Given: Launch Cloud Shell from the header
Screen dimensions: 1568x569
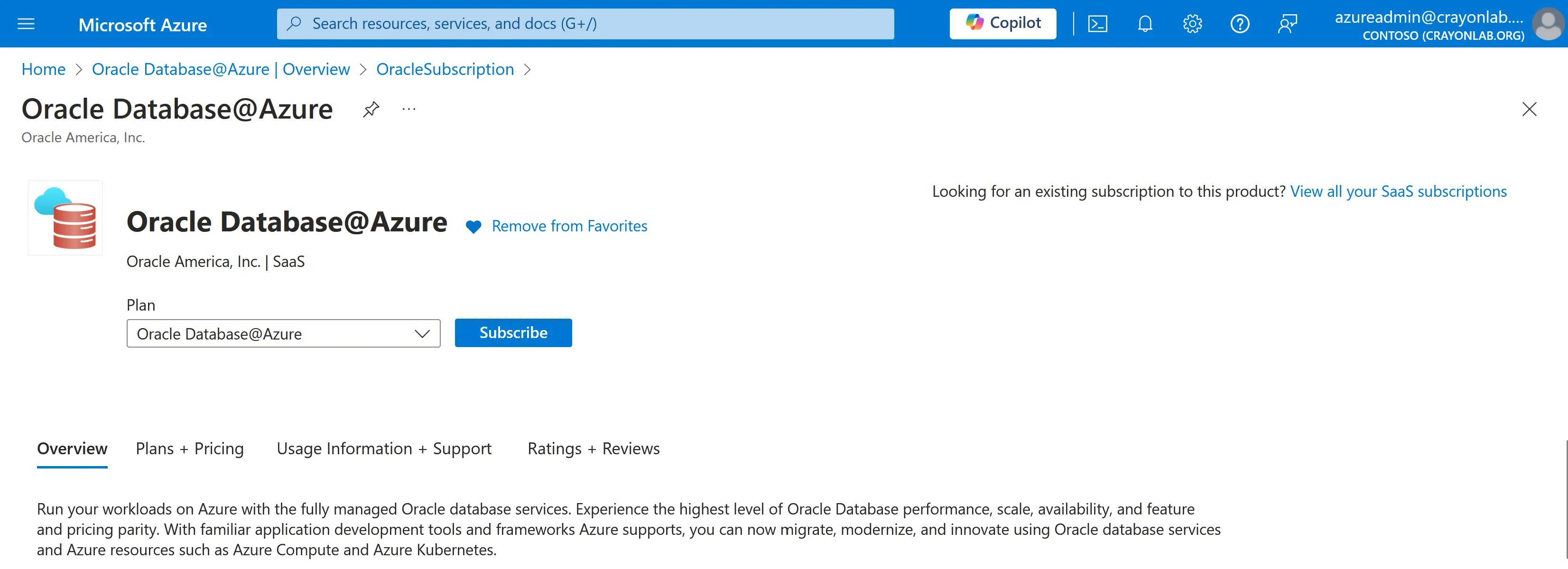Looking at the screenshot, I should (x=1097, y=24).
